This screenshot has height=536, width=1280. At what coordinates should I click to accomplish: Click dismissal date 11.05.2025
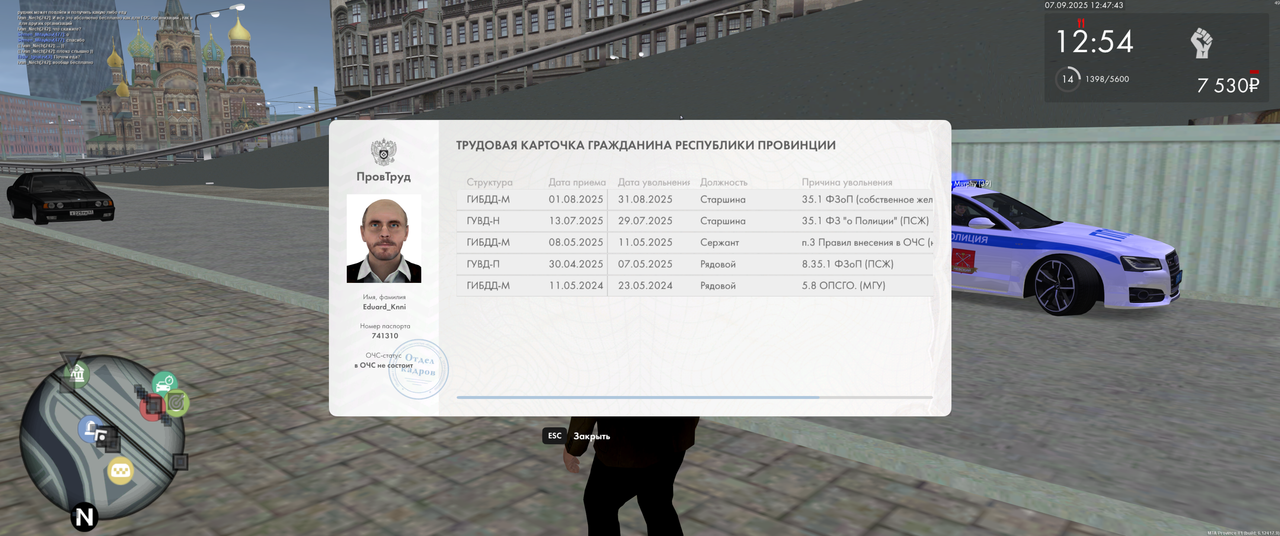[645, 242]
